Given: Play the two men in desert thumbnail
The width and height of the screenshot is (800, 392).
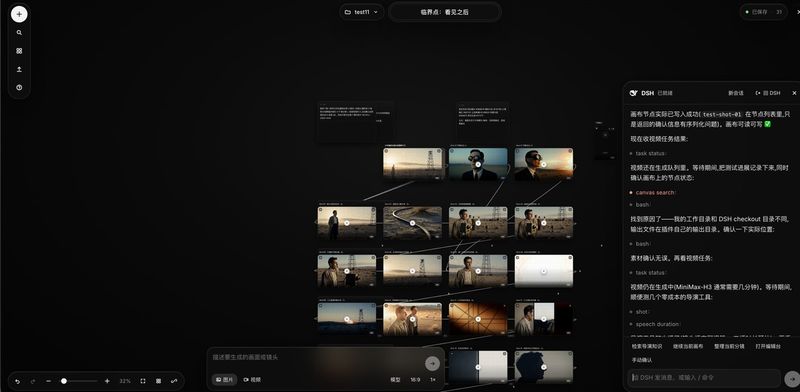Looking at the screenshot, I should coord(412,319).
